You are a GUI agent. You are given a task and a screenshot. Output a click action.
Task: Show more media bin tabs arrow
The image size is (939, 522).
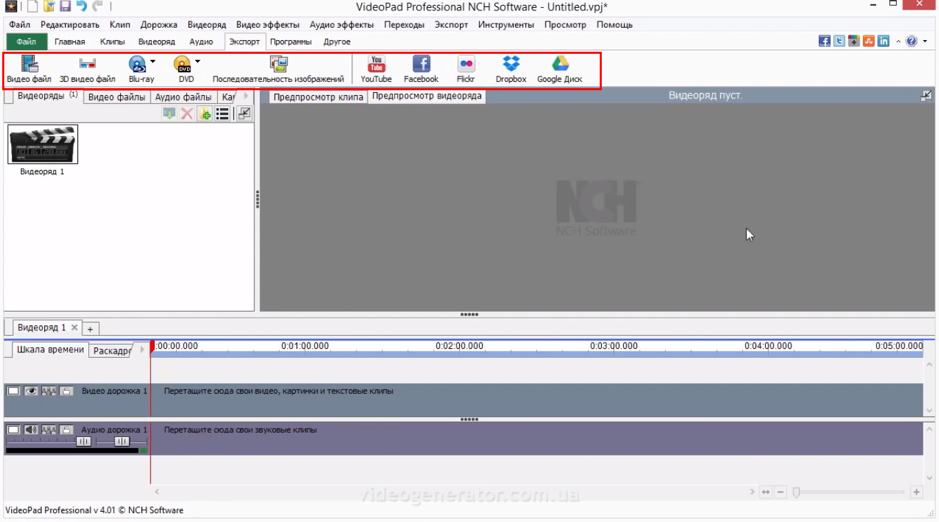pos(246,96)
